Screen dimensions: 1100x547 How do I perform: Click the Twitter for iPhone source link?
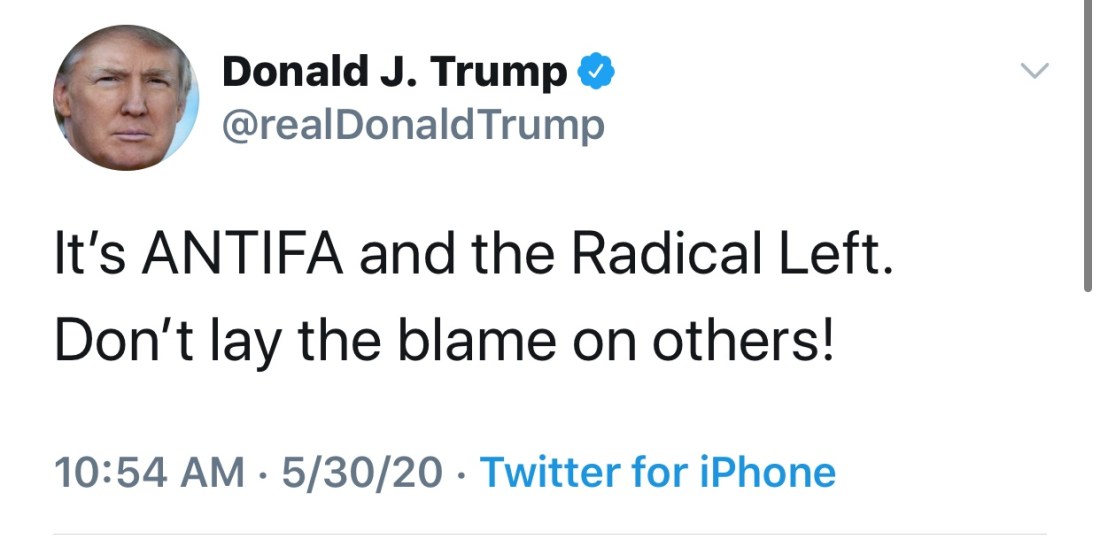(658, 472)
